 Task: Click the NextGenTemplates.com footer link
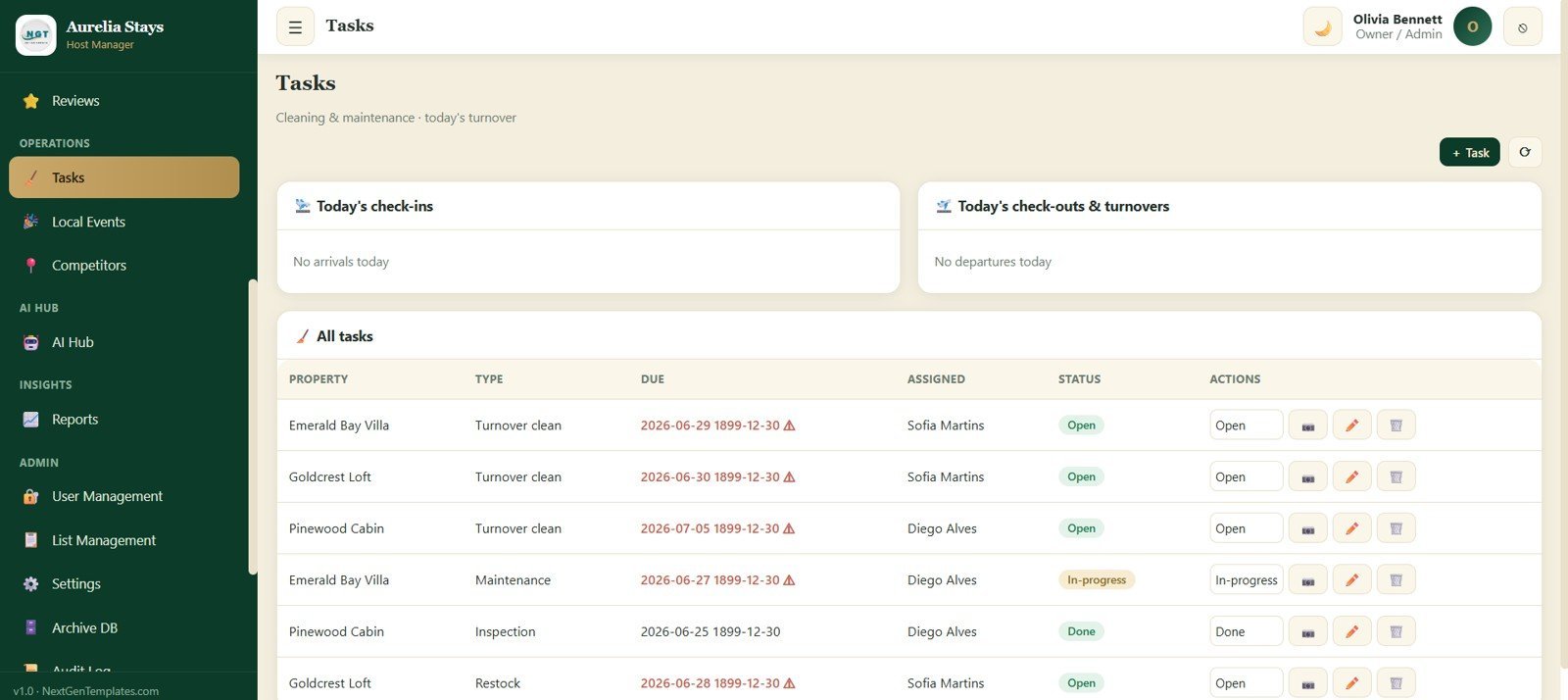coord(100,691)
